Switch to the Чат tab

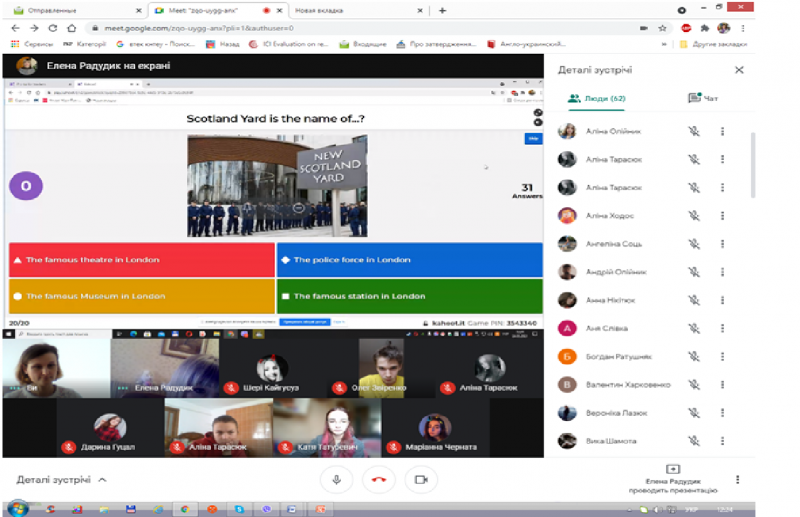703,98
